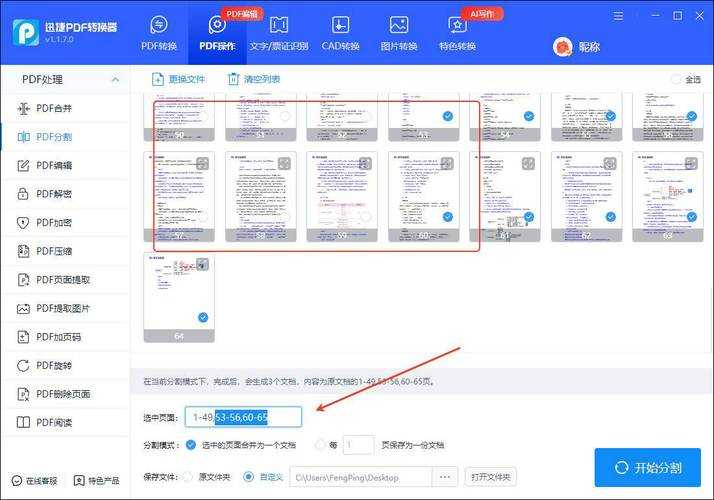Switch to the PDF转换 tab
The height and width of the screenshot is (500, 714).
pos(159,33)
